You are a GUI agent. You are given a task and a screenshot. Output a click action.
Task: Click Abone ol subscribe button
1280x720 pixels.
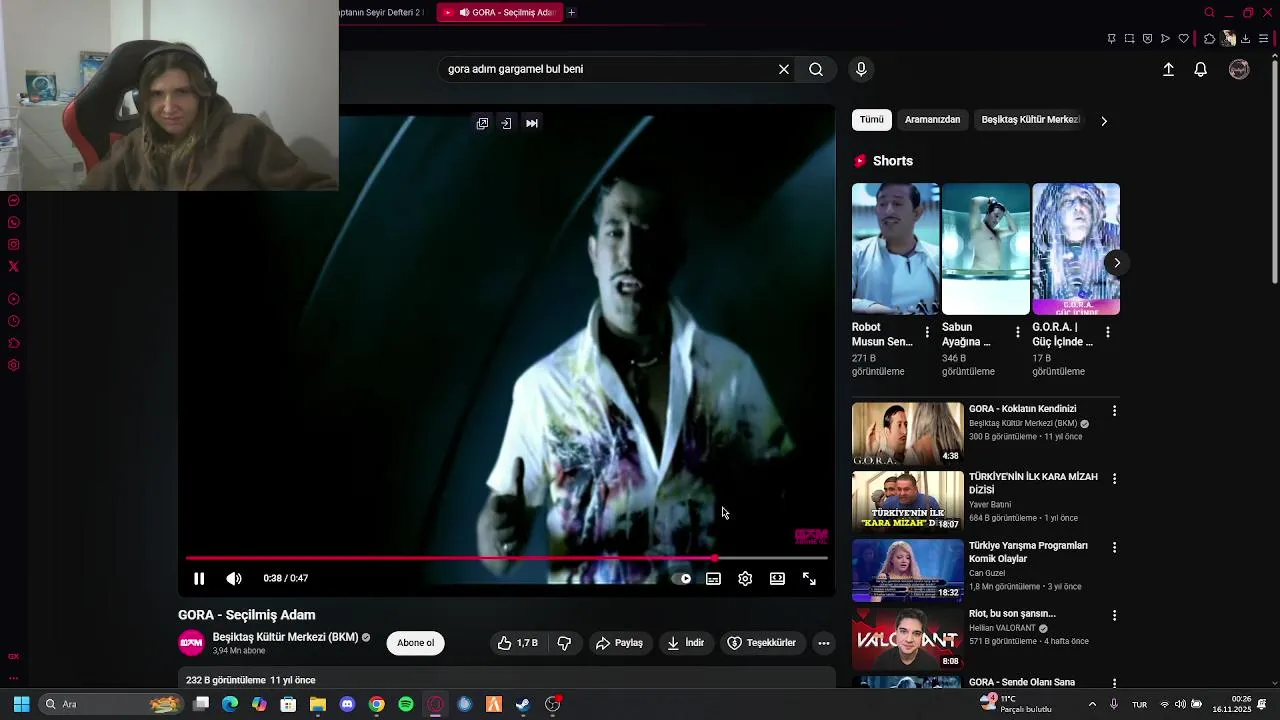[416, 643]
